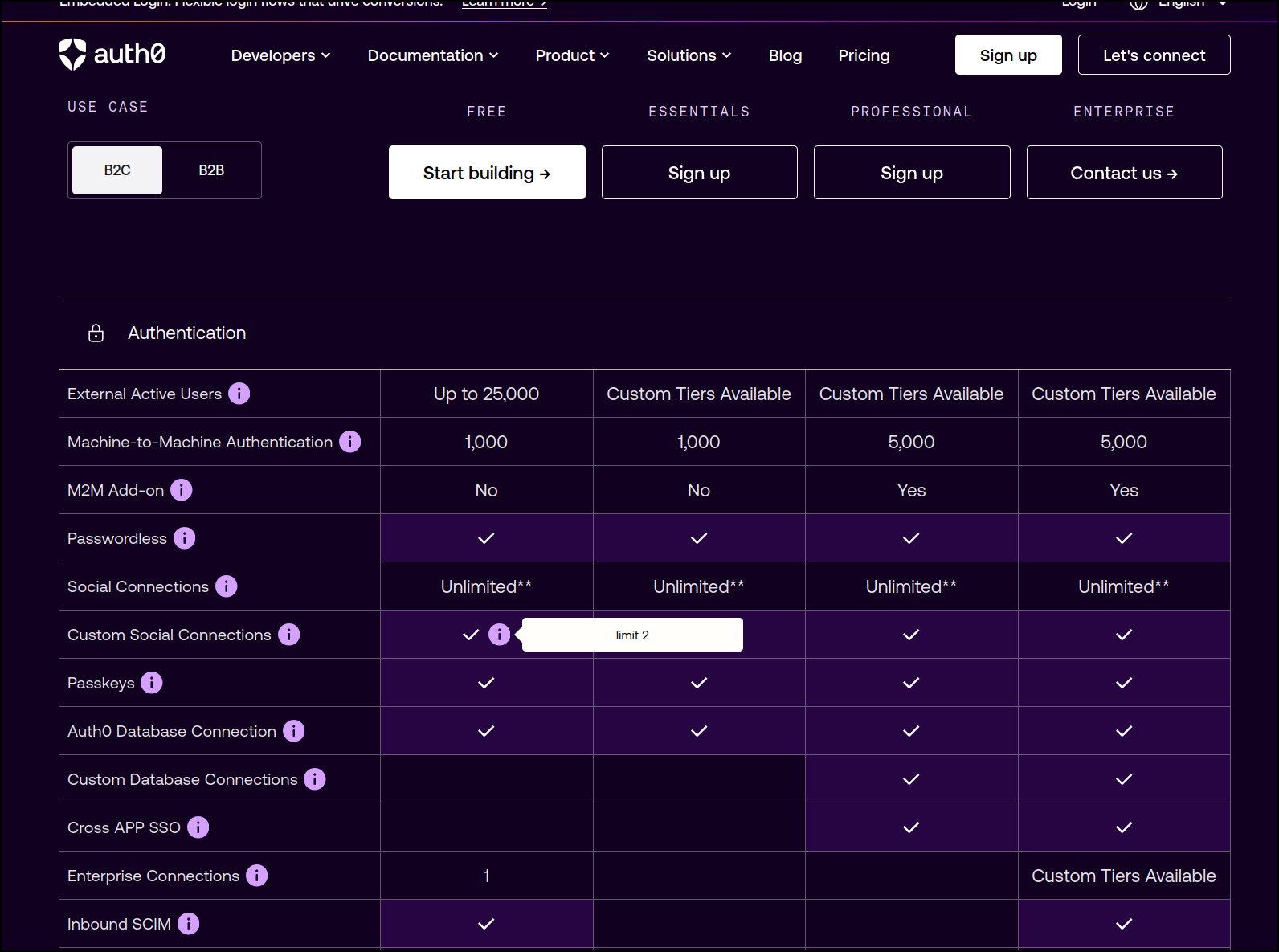Screen dimensions: 1279x952
Task: Expand the Product menu
Action: point(573,55)
